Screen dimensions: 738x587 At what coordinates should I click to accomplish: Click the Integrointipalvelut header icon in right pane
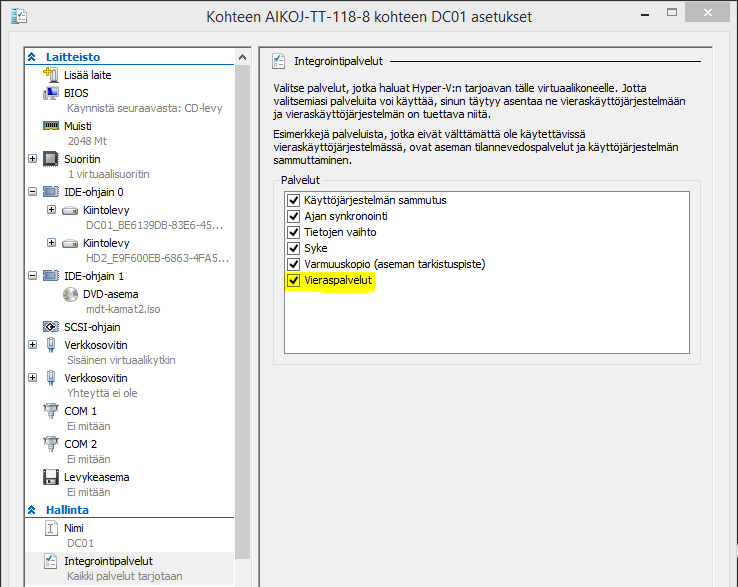tap(278, 61)
